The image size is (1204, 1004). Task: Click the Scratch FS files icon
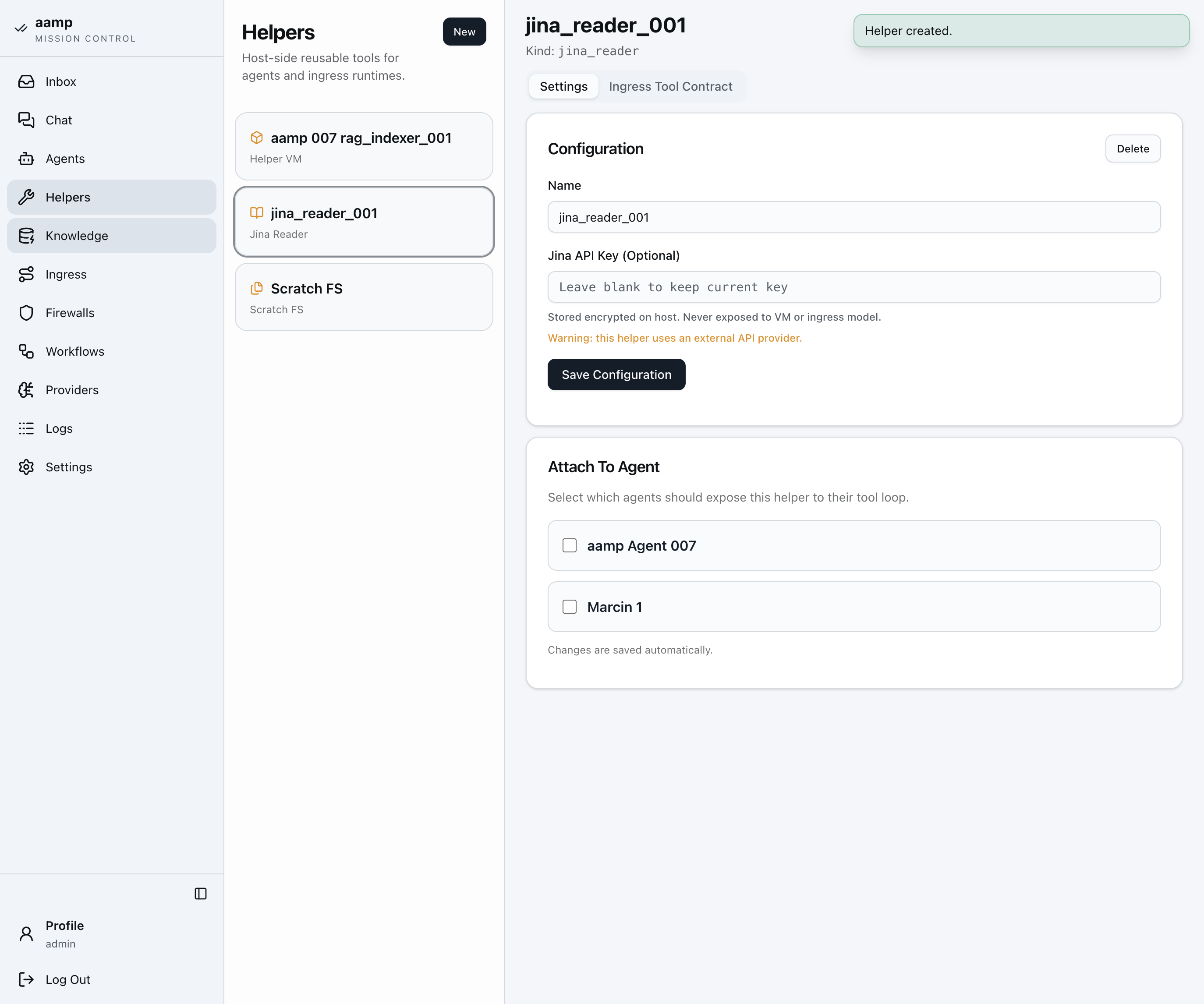[257, 288]
